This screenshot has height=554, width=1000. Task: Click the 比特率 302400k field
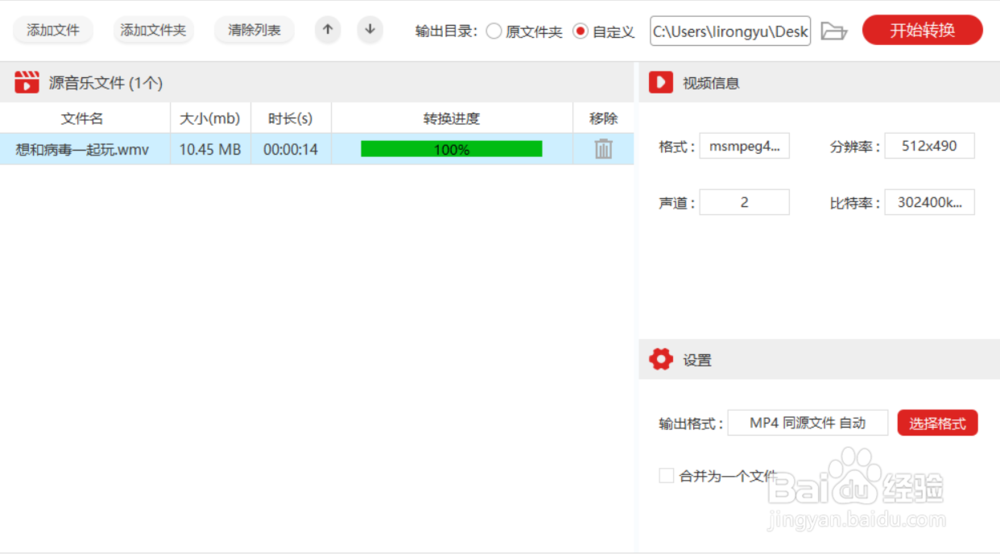(929, 202)
